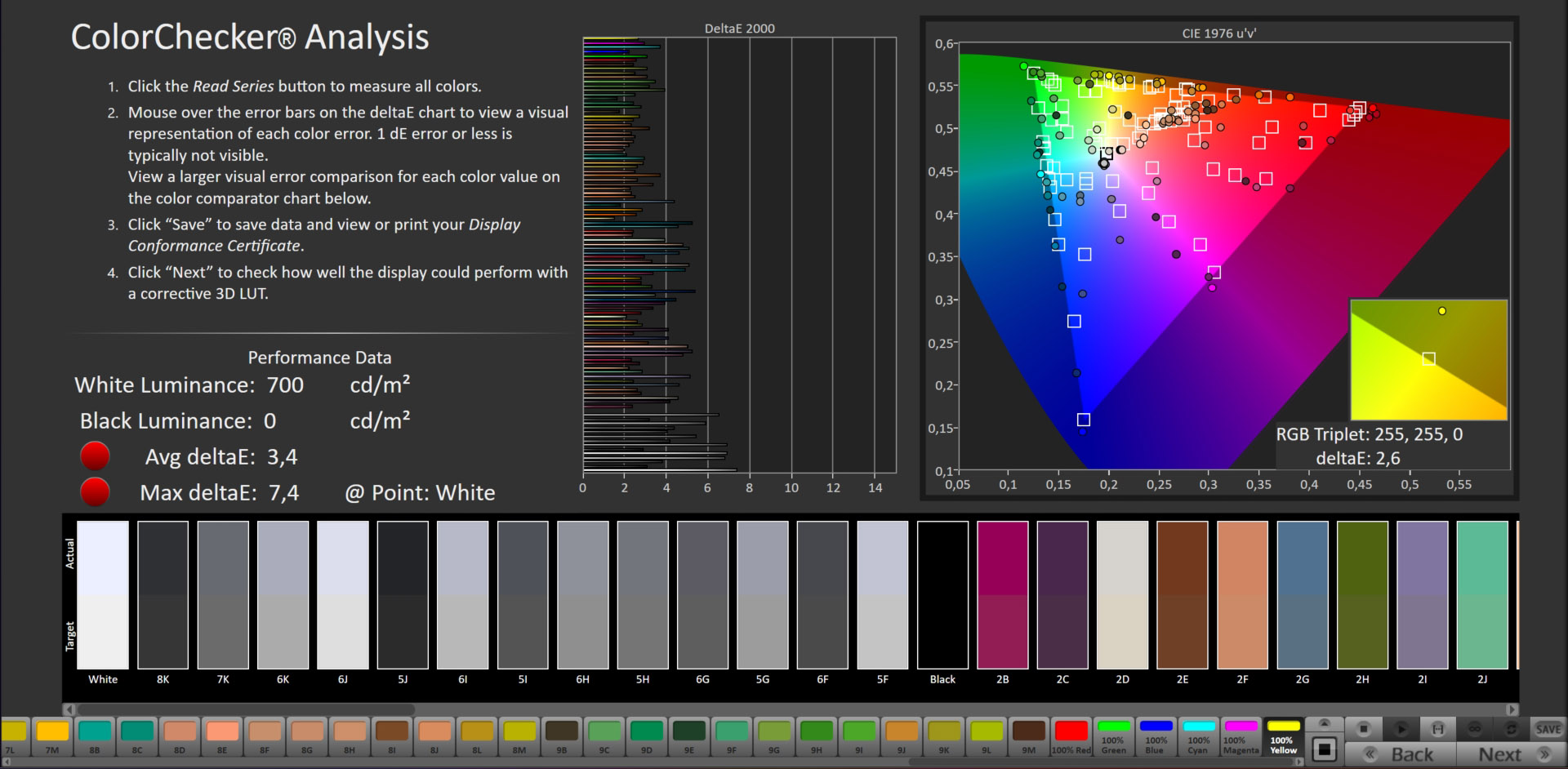Select the 9I green color patch

click(x=858, y=736)
